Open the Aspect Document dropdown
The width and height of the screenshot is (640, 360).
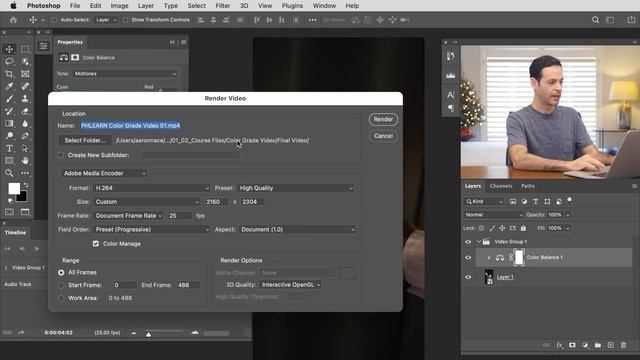click(298, 229)
